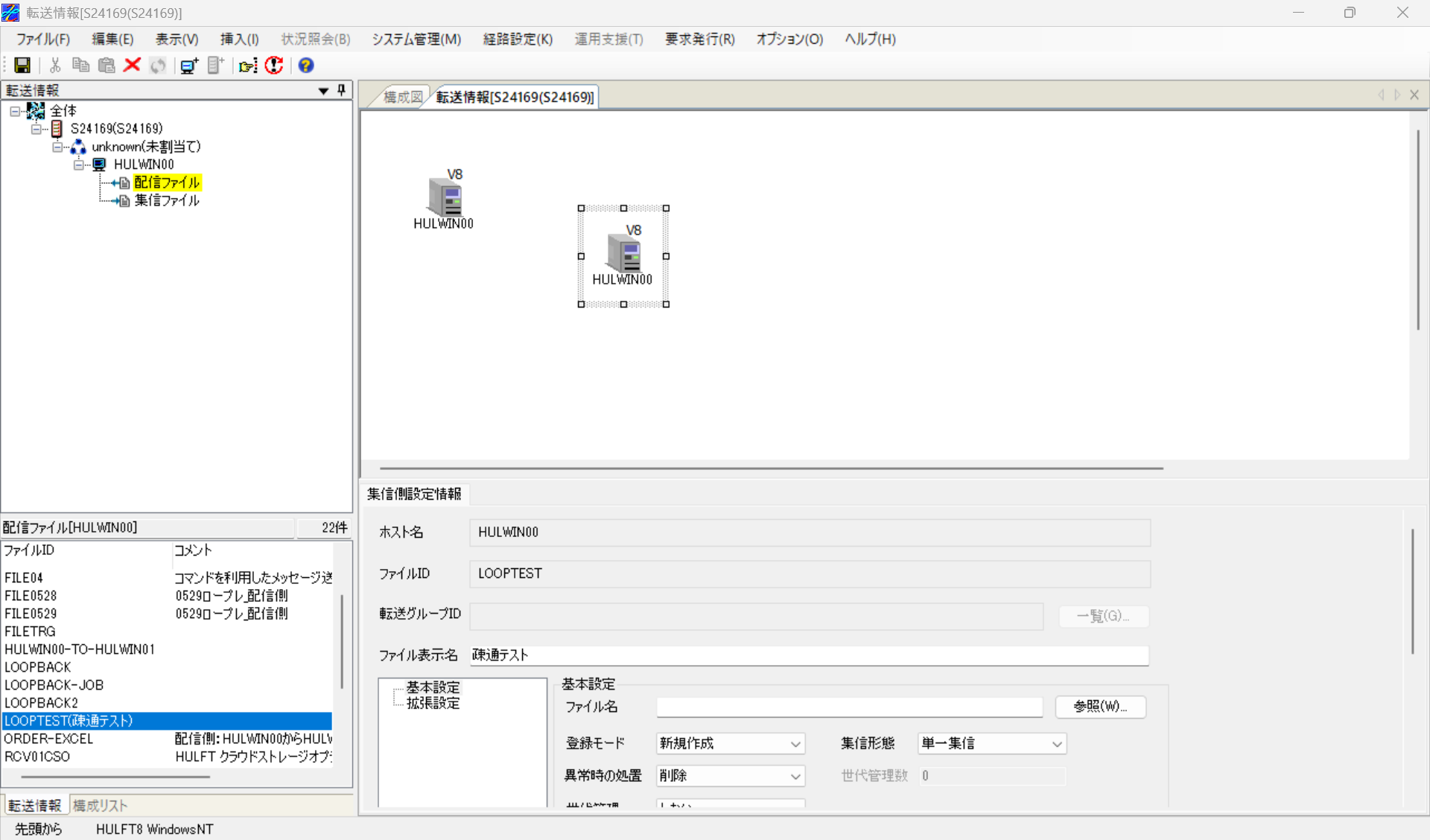Switch to the 構成リスト bottom tab
The height and width of the screenshot is (840, 1430).
pyautogui.click(x=100, y=806)
